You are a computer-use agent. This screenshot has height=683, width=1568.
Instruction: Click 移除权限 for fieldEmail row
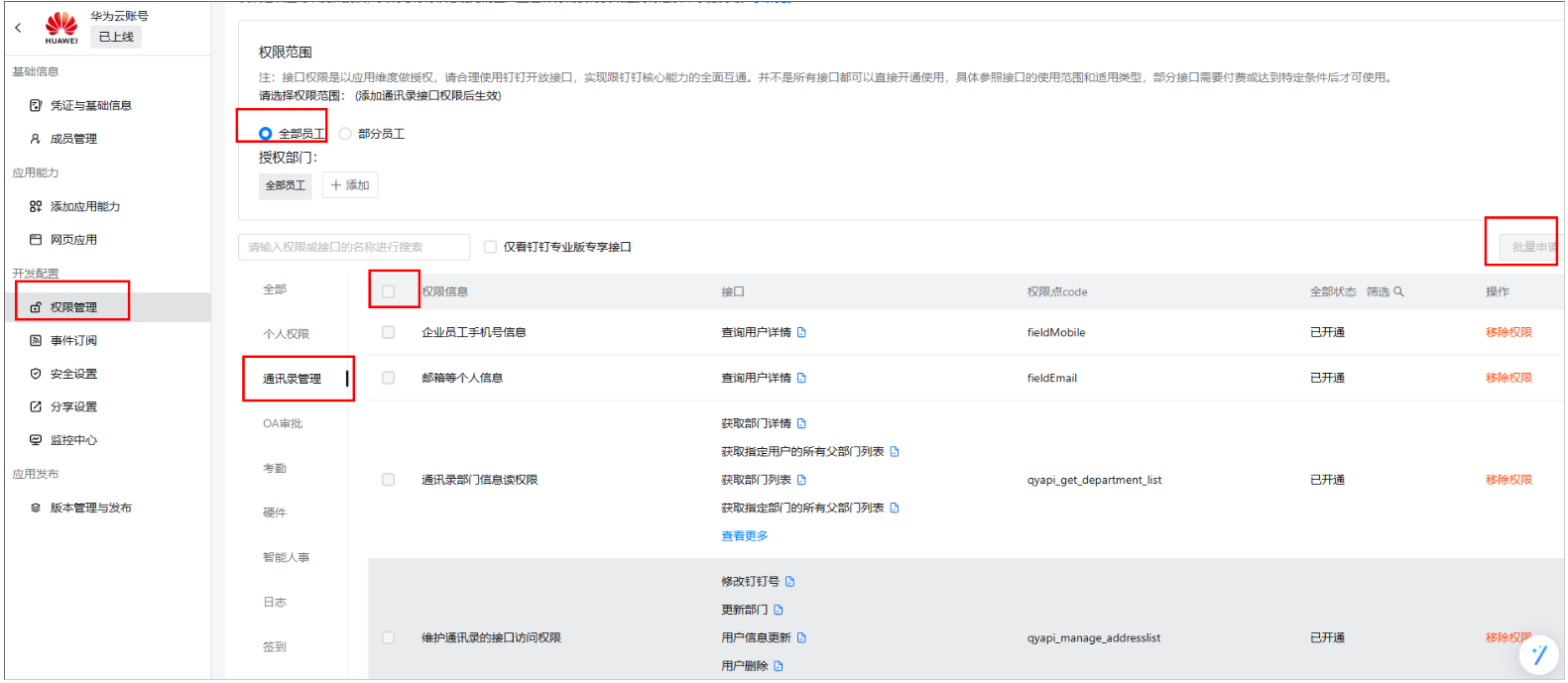pos(1508,378)
